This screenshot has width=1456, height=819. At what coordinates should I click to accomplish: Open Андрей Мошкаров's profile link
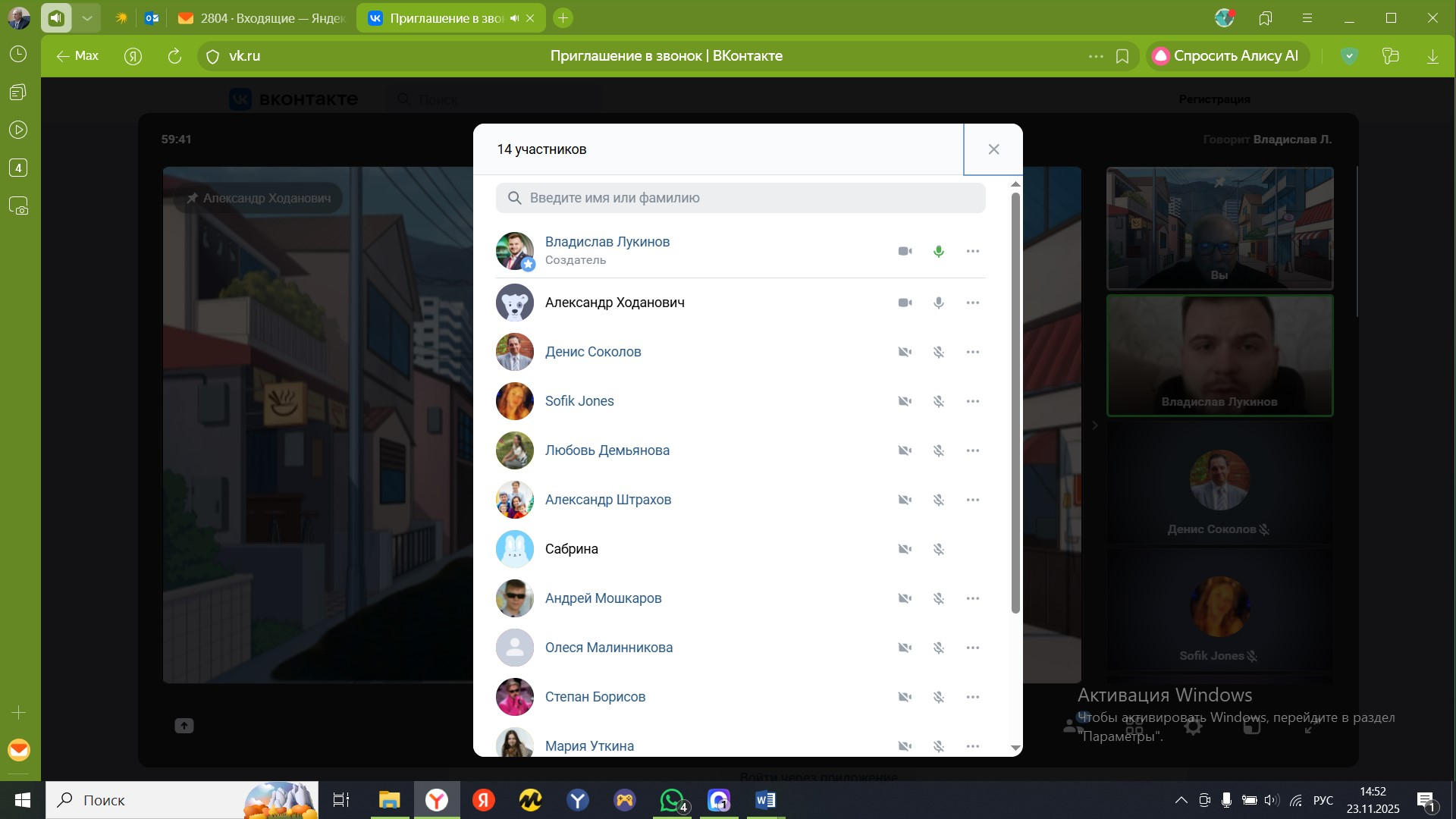click(603, 598)
